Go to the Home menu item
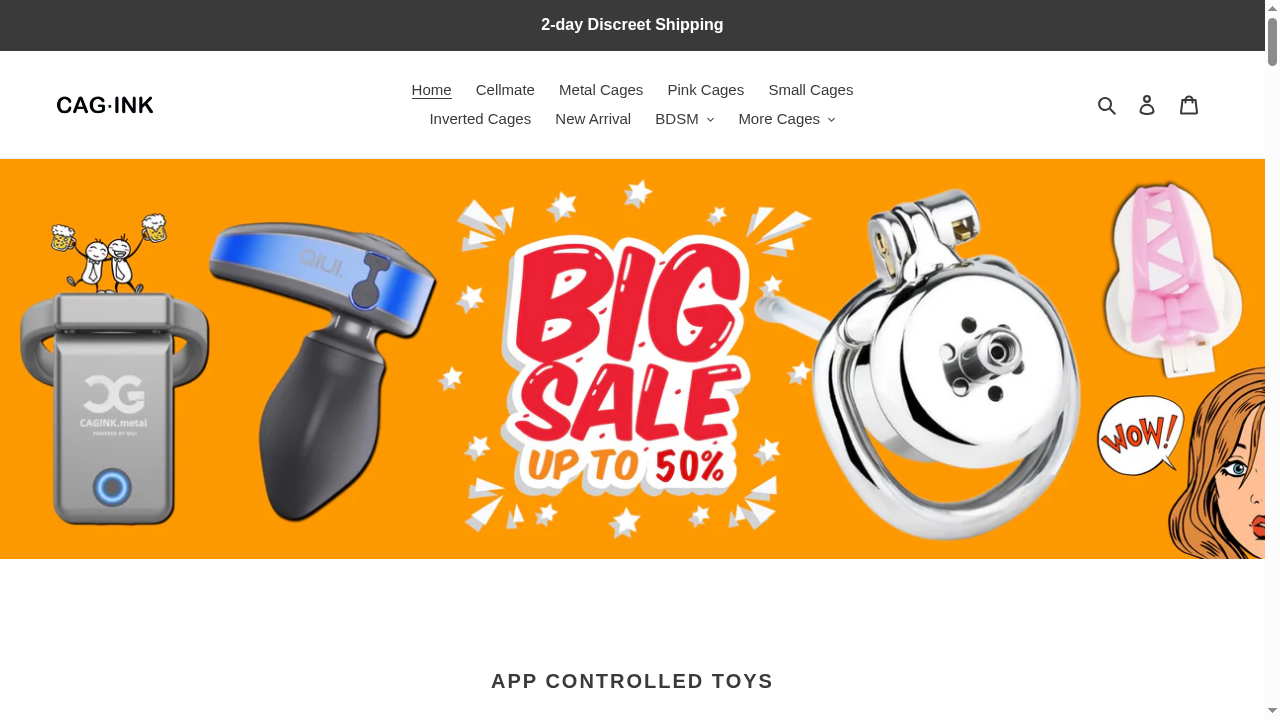Image resolution: width=1280 pixels, height=720 pixels. (431, 90)
